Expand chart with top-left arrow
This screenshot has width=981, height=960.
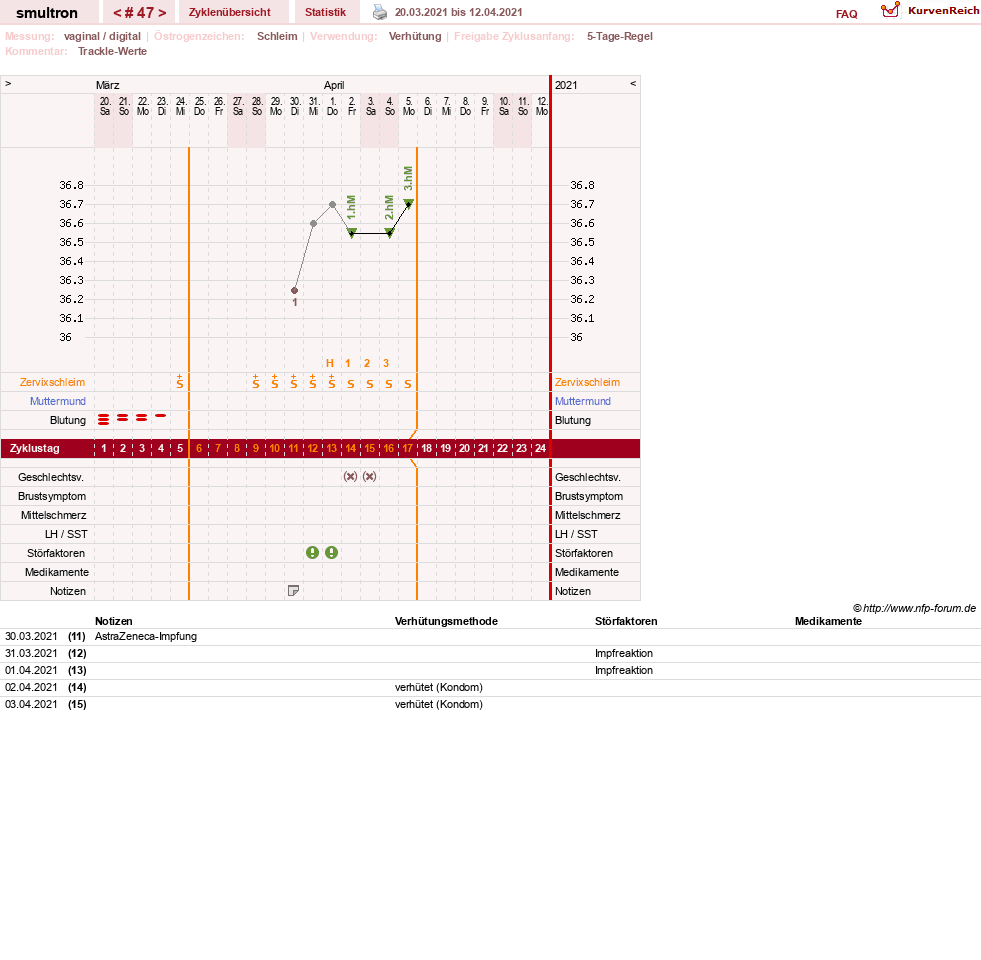click(8, 83)
